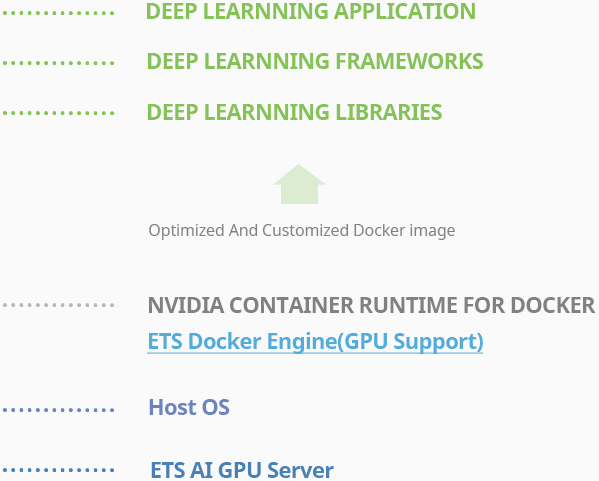Click blue dotted line beside Host OS
This screenshot has height=481, width=599.
pyautogui.click(x=58, y=410)
